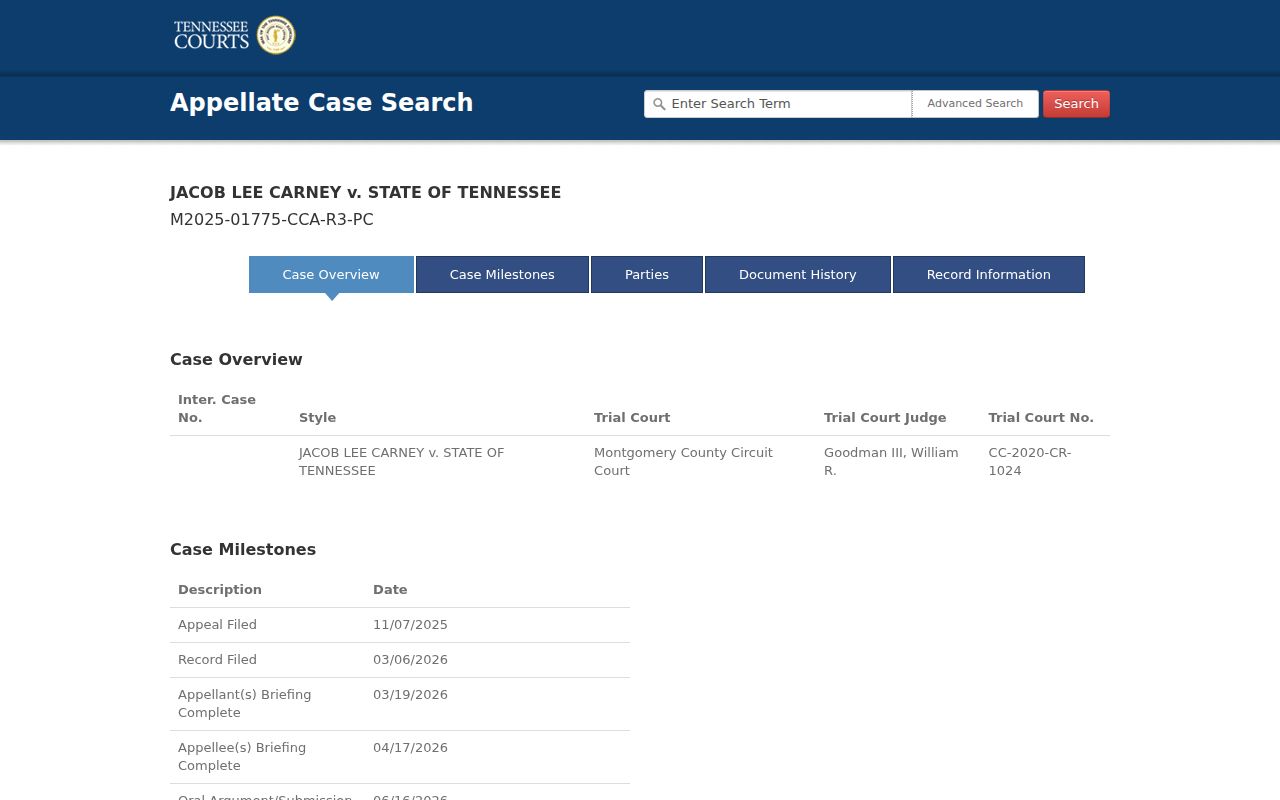Focus the Enter Search Term field
This screenshot has width=1280, height=800.
[x=778, y=104]
